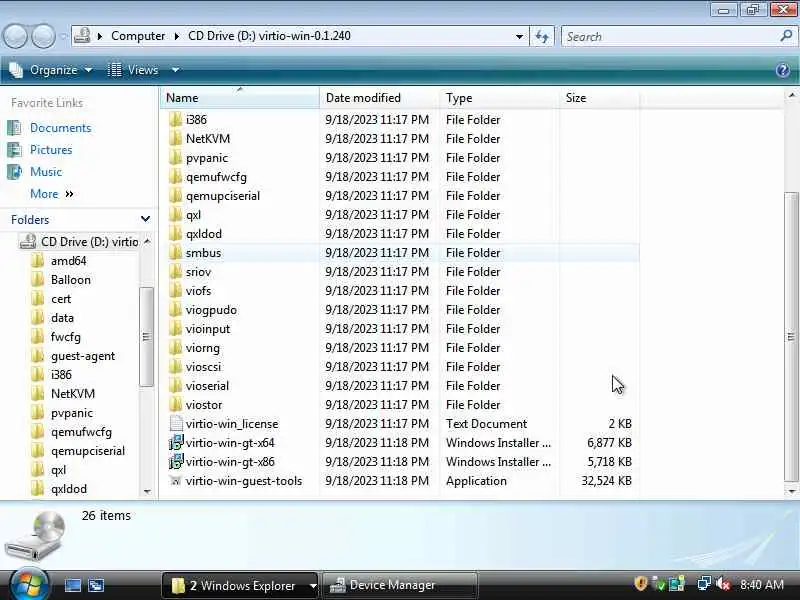Click the muted volume tray icon
The width and height of the screenshot is (800, 600).
pos(722,584)
